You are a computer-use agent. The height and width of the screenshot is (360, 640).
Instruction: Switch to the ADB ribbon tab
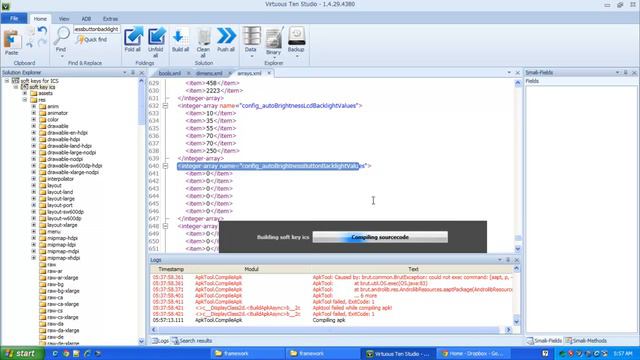(x=86, y=19)
